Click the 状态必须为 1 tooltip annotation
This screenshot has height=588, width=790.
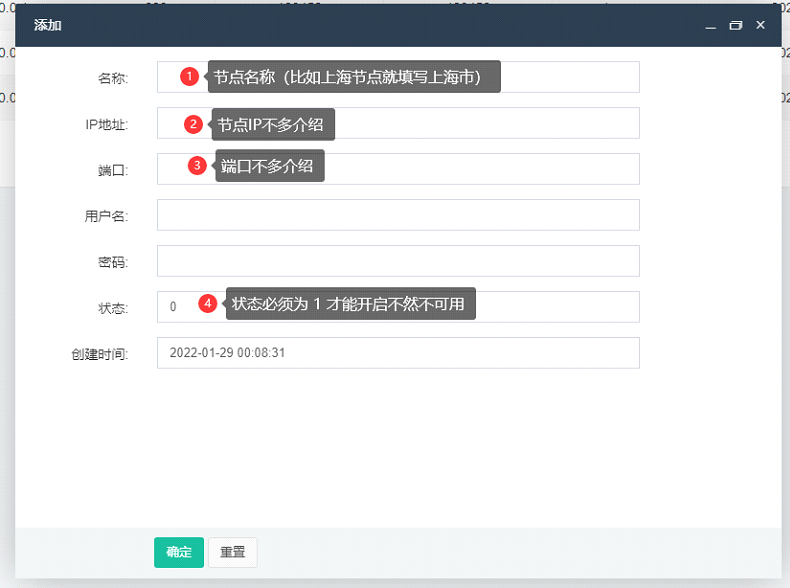click(351, 304)
